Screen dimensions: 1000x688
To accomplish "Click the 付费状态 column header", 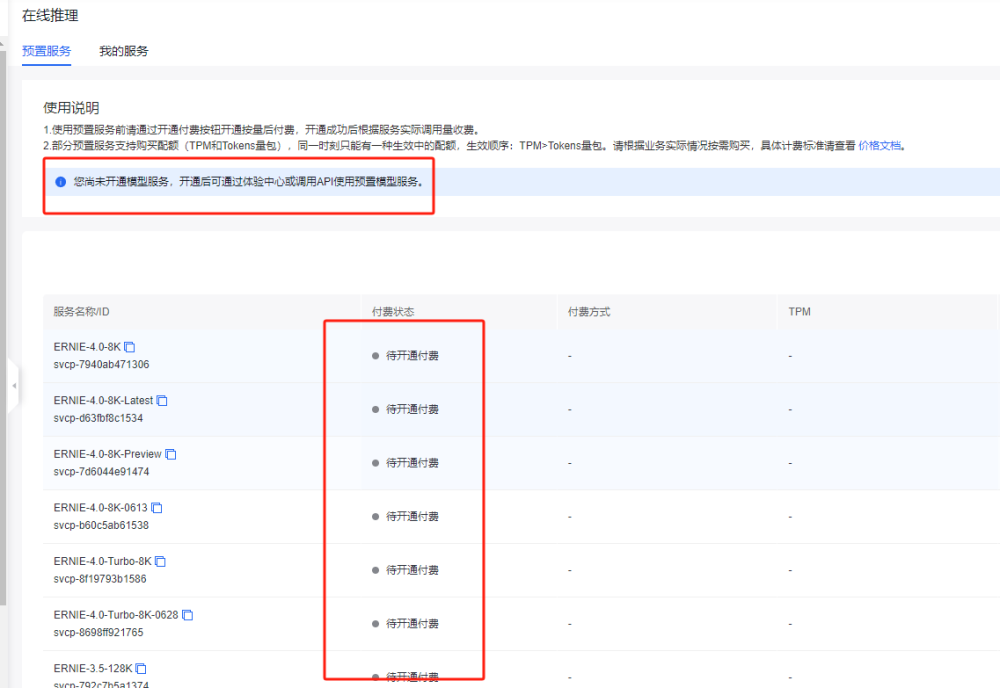I will click(x=393, y=312).
